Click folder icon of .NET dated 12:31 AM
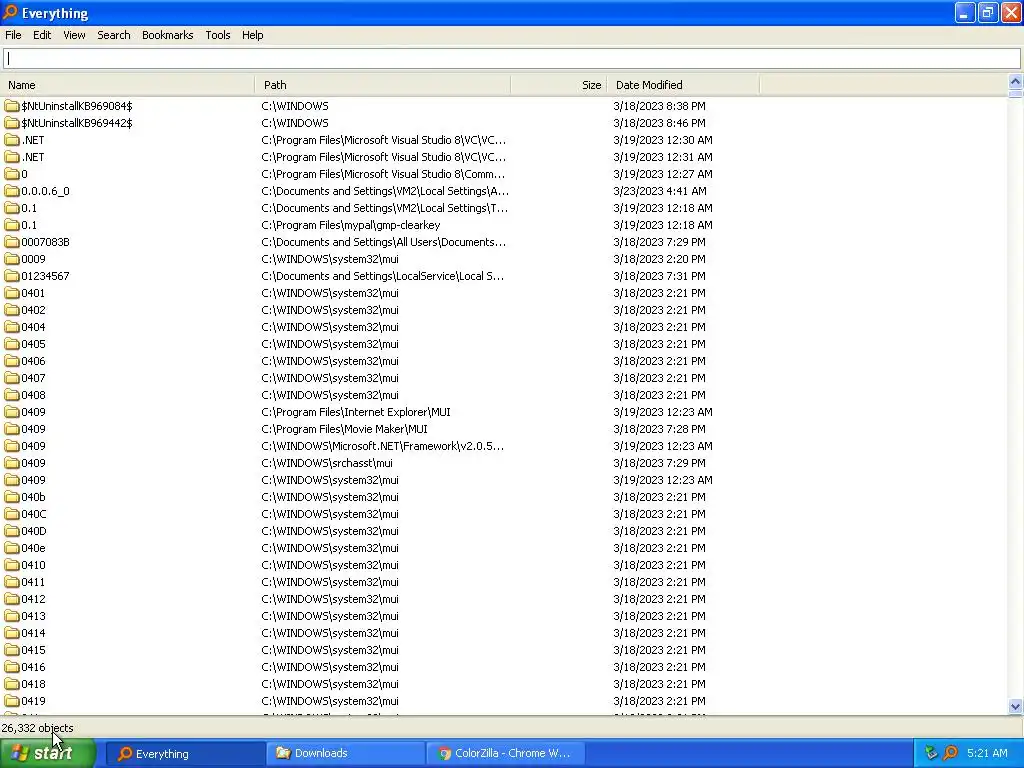Screen dimensions: 1024x768 pos(12,157)
